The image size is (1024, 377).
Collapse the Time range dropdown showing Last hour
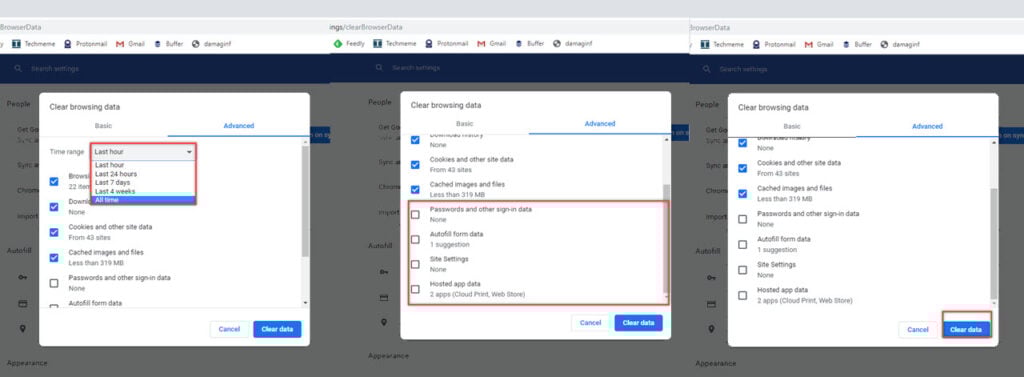(143, 152)
